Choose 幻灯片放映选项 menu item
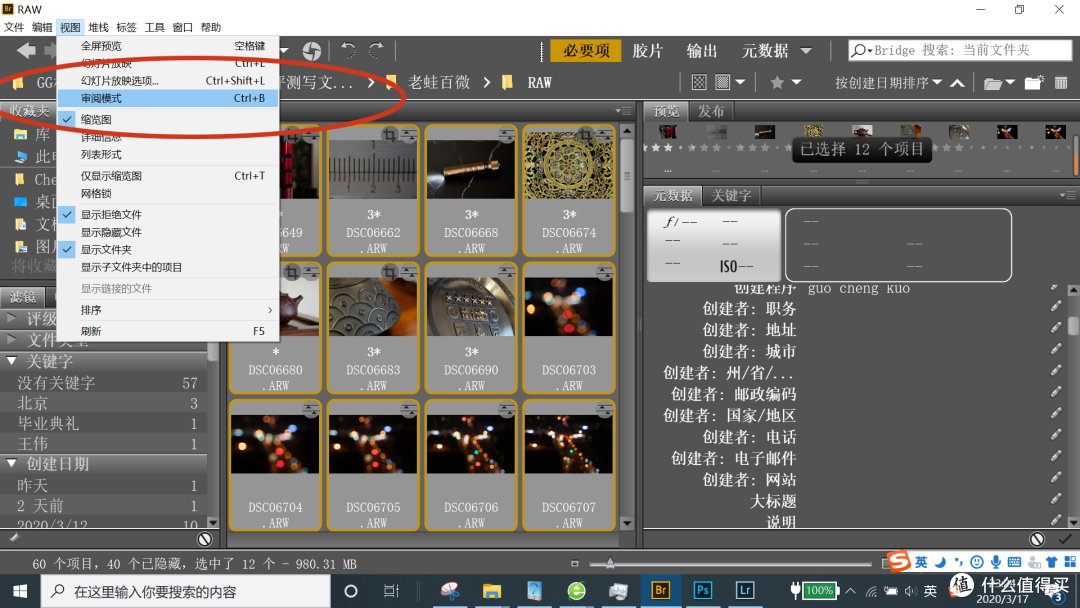 [168, 81]
